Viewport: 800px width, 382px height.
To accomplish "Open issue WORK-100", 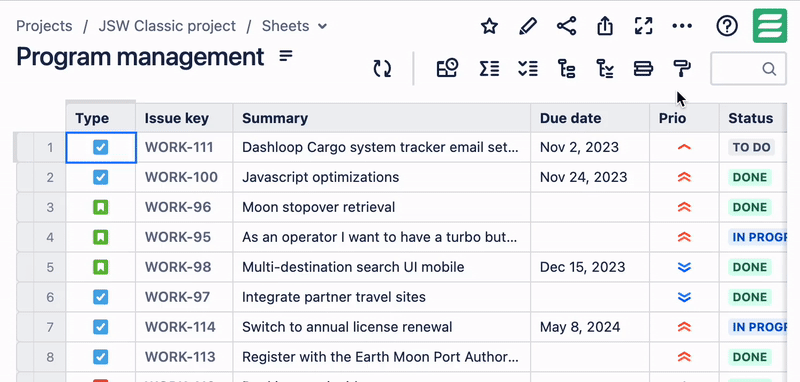I will tap(181, 177).
